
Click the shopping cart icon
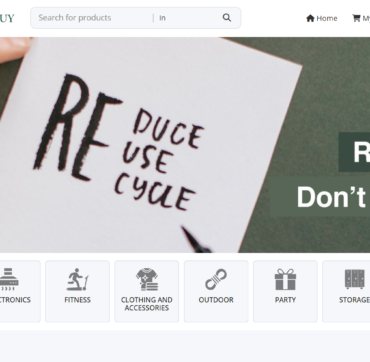point(356,18)
